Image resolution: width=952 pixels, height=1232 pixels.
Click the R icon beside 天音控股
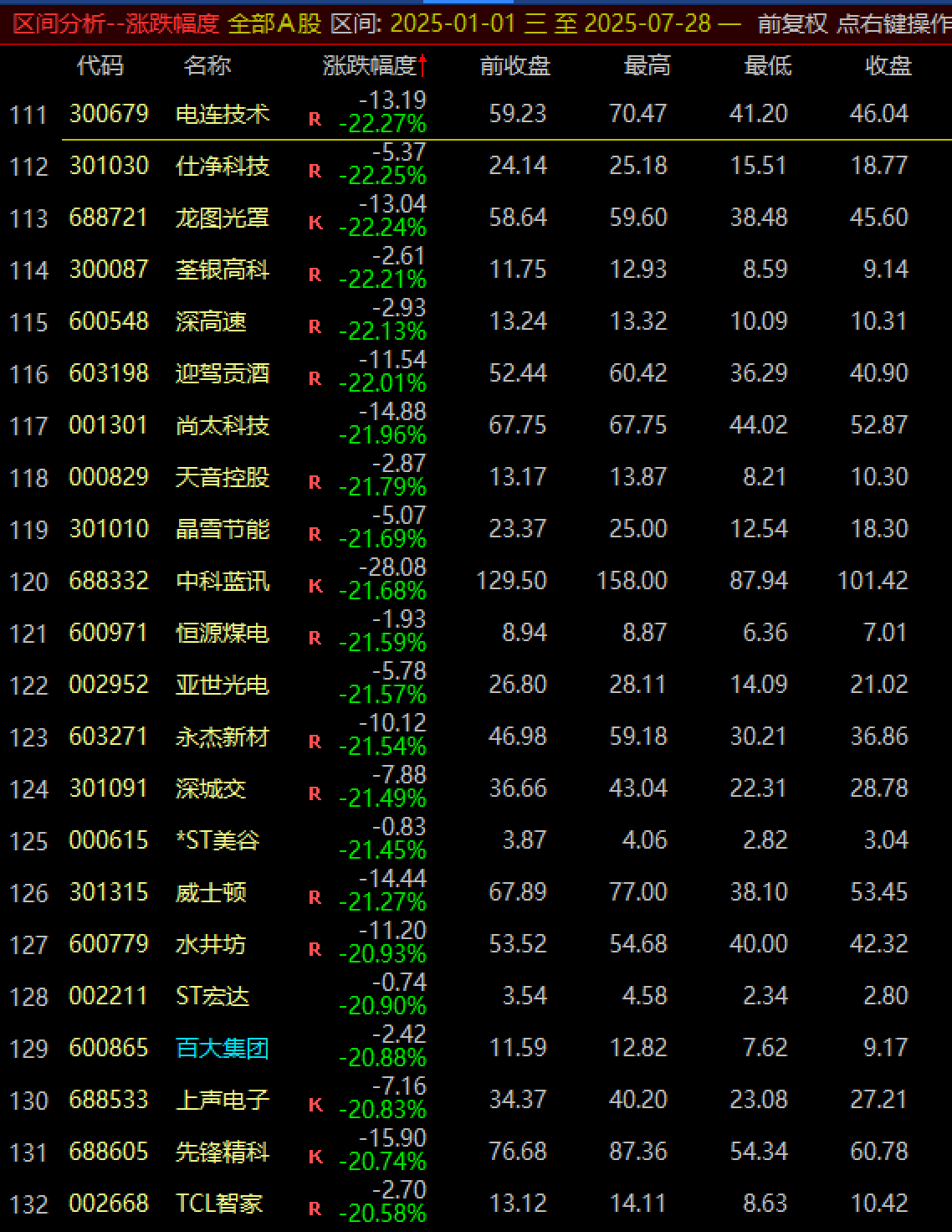[x=315, y=482]
